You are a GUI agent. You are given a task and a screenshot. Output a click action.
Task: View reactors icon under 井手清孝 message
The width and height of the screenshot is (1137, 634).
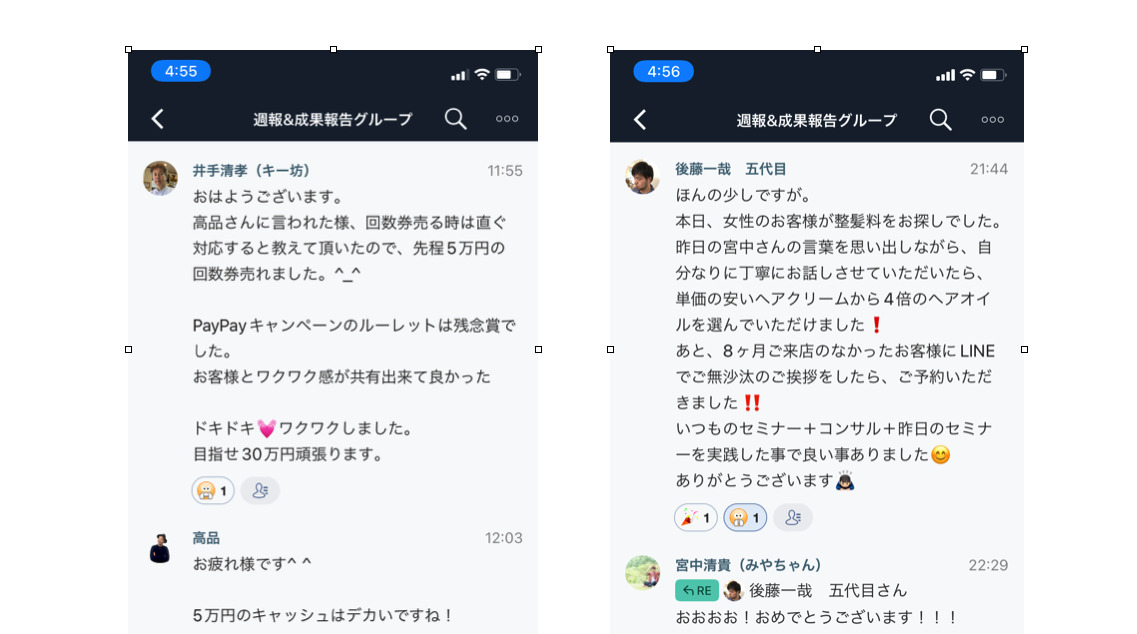tap(260, 491)
